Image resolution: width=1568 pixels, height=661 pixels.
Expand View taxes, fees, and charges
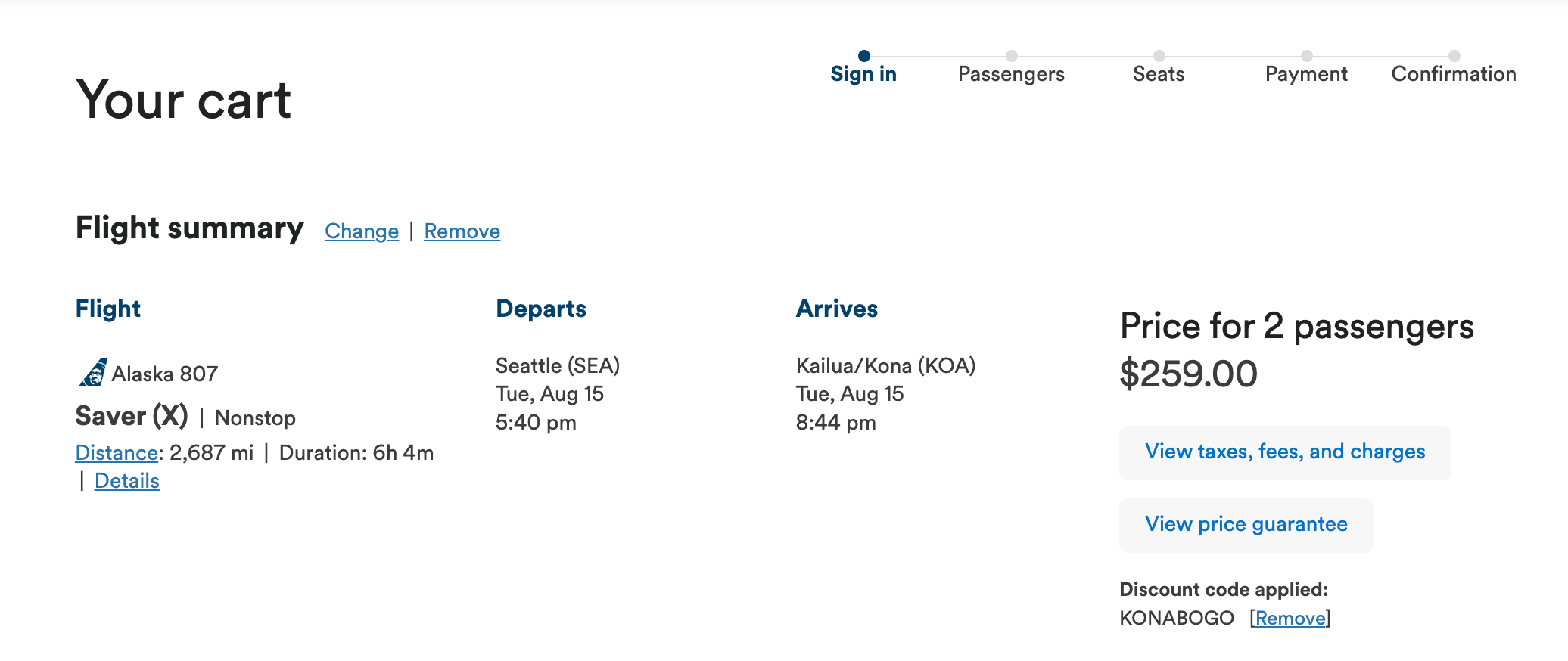pos(1285,452)
